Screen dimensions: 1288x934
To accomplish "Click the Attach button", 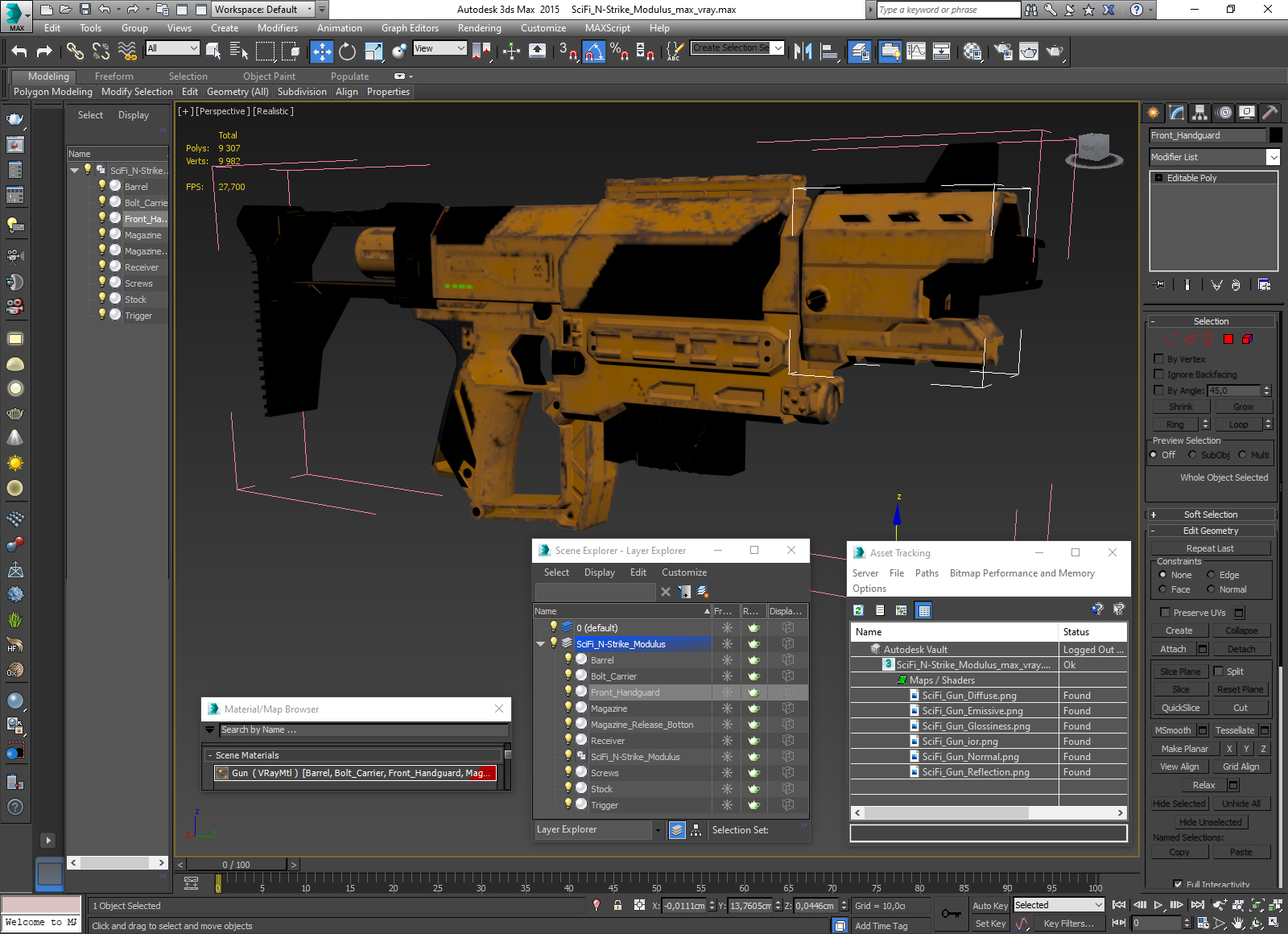I will click(x=1173, y=649).
